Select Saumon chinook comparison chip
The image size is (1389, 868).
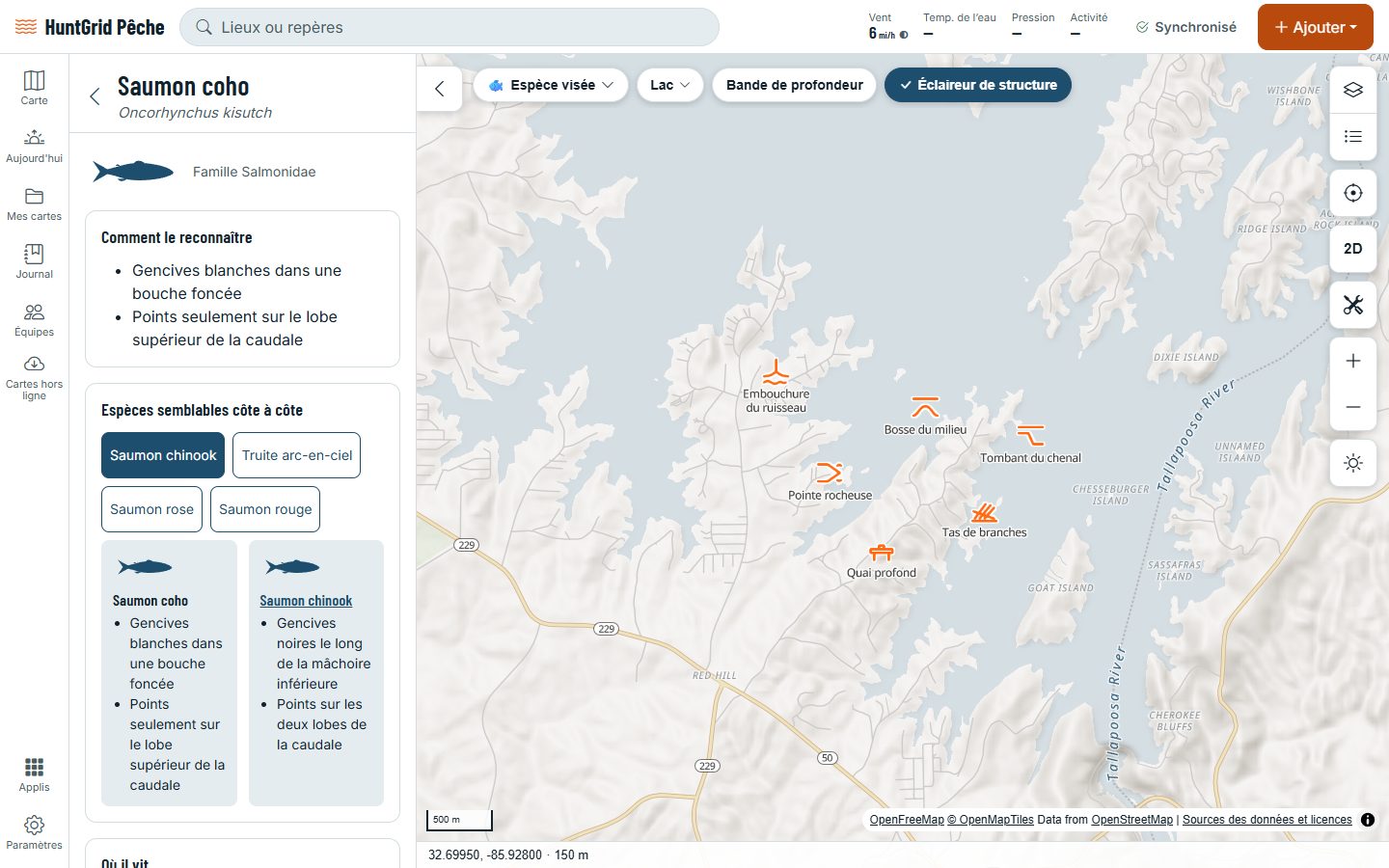[163, 455]
